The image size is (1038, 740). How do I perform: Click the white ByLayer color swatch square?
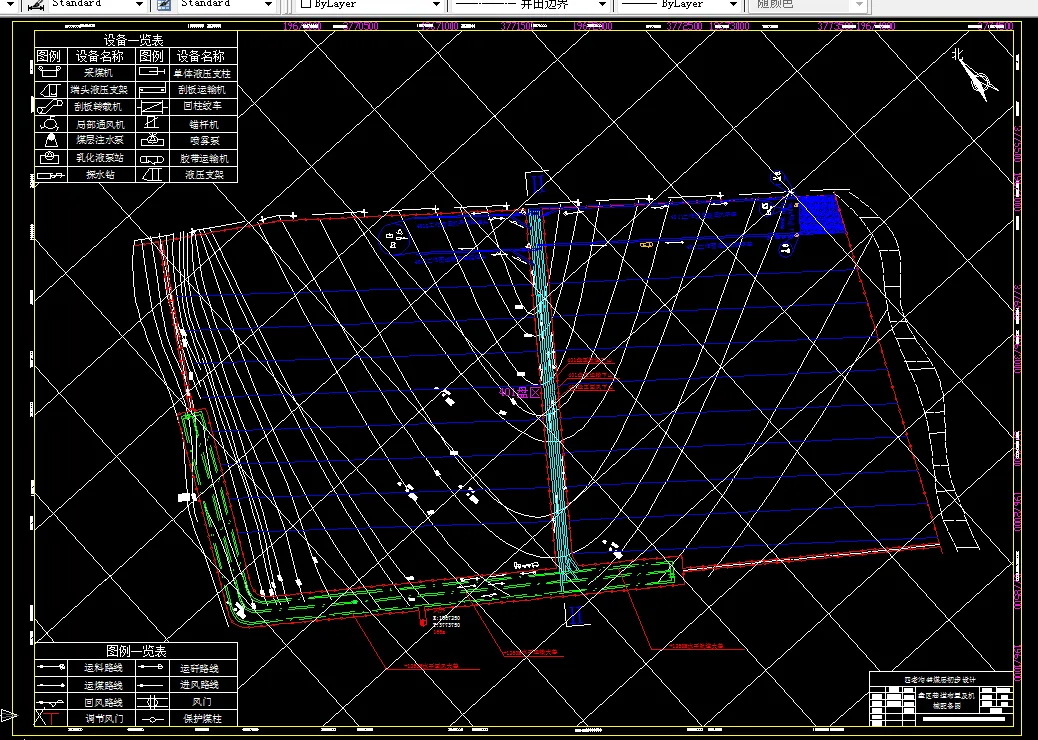click(305, 4)
